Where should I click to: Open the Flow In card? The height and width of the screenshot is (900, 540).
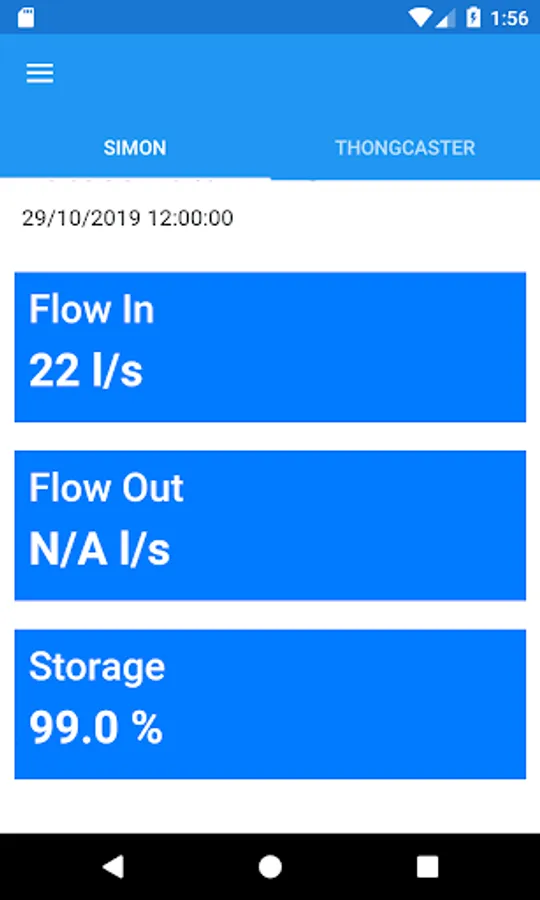[270, 347]
